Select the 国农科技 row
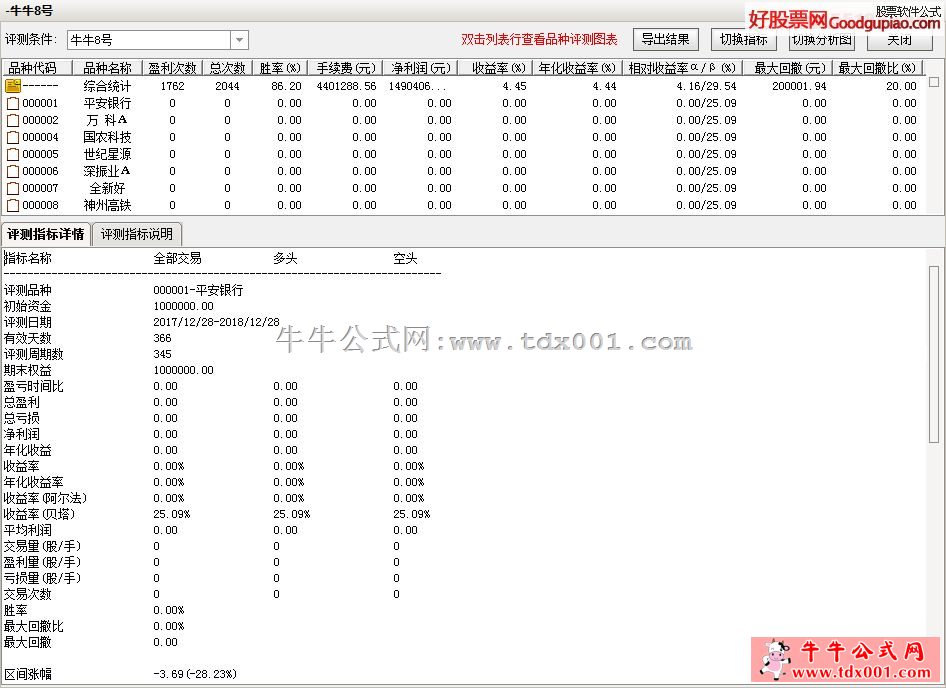The image size is (946, 688). (x=463, y=137)
